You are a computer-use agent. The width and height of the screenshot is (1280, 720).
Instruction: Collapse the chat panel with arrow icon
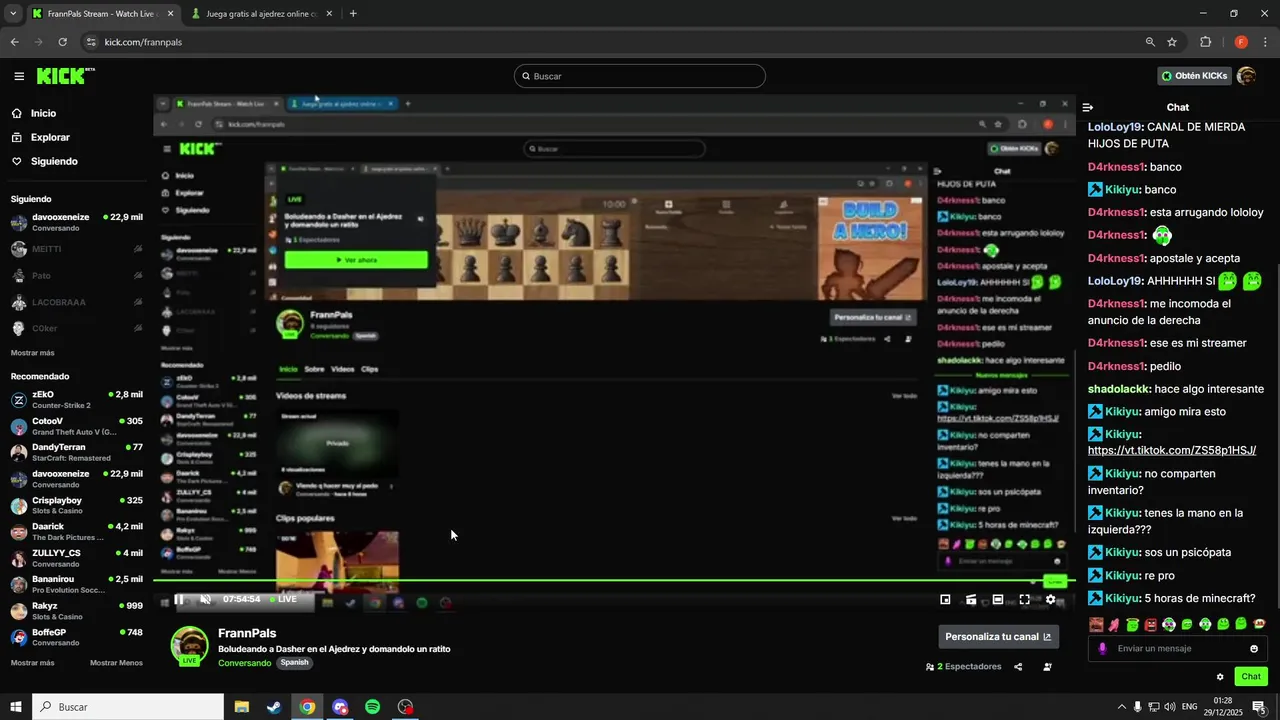pyautogui.click(x=1088, y=107)
